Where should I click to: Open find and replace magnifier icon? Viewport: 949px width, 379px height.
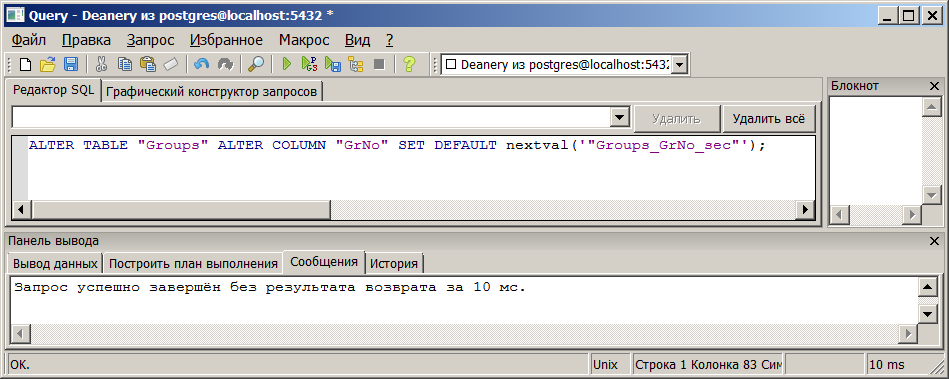[x=256, y=64]
